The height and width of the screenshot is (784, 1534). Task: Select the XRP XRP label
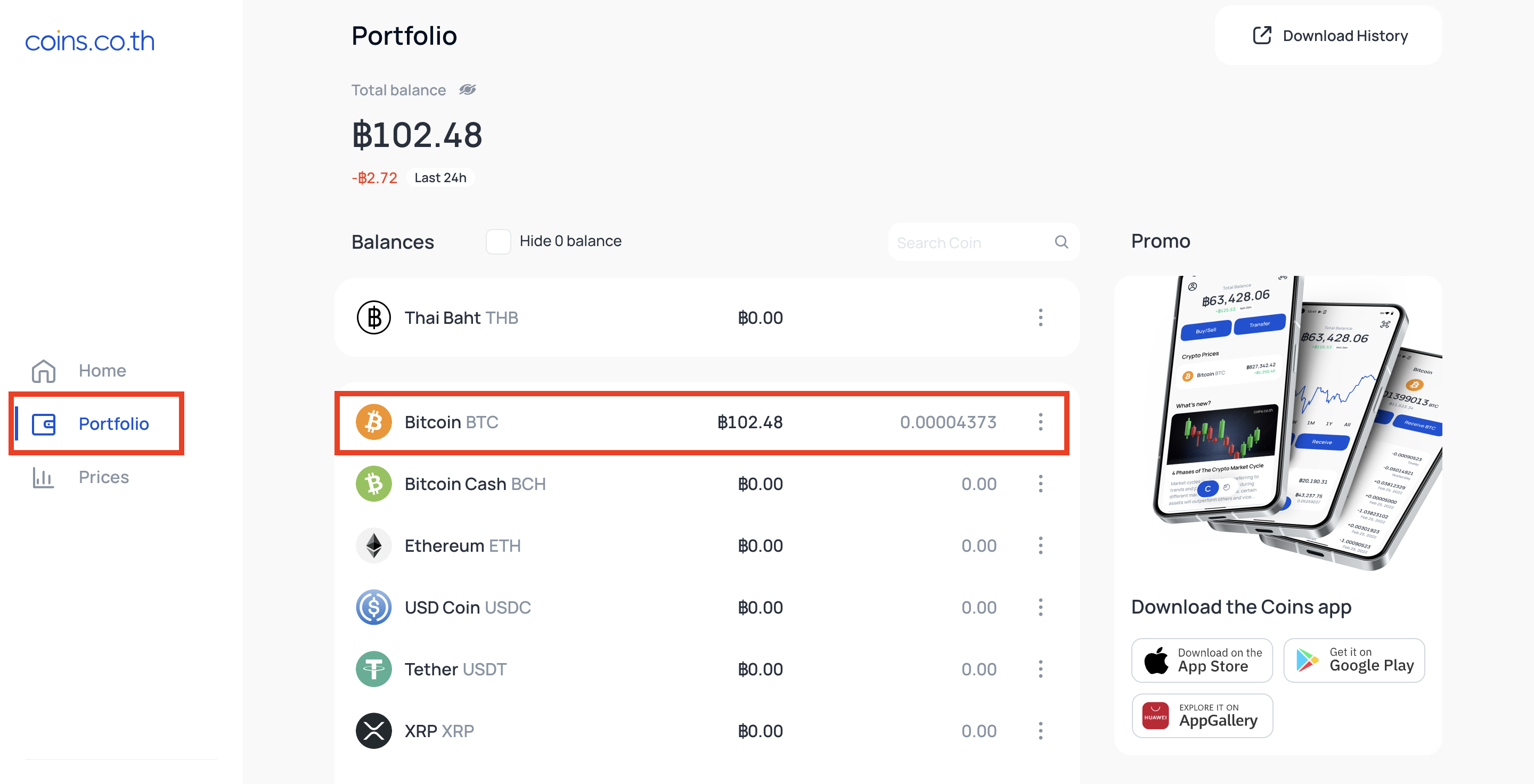pyautogui.click(x=439, y=732)
